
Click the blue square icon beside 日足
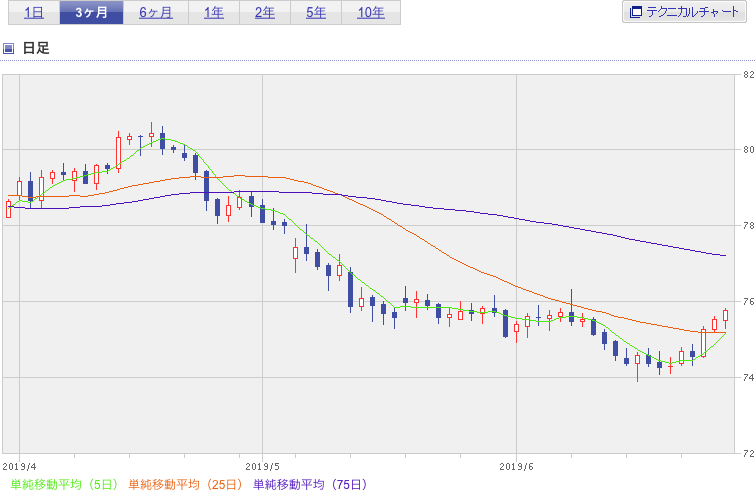pyautogui.click(x=8, y=48)
